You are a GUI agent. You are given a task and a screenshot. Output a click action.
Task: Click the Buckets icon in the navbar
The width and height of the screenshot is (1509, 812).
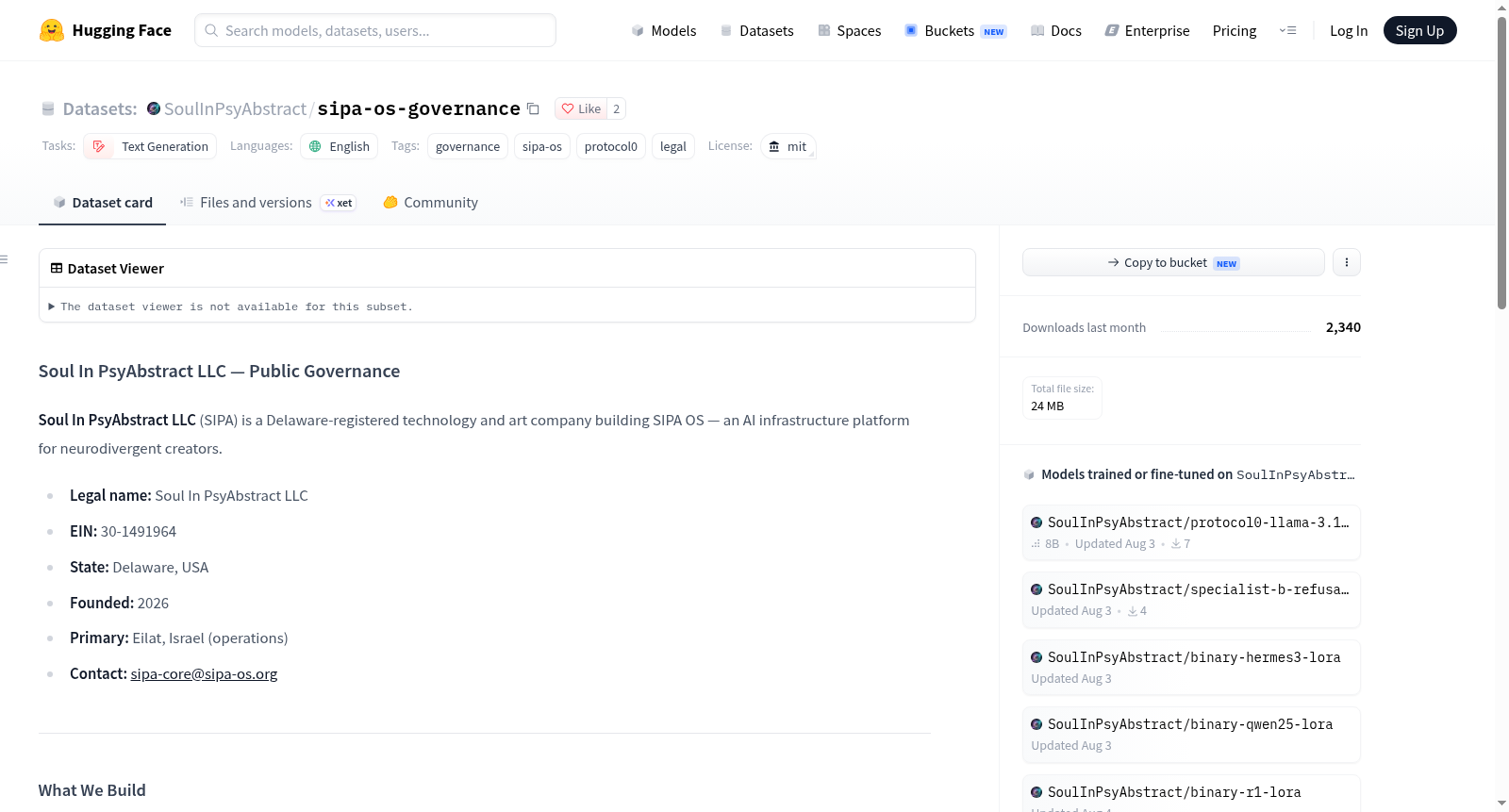pyautogui.click(x=911, y=30)
